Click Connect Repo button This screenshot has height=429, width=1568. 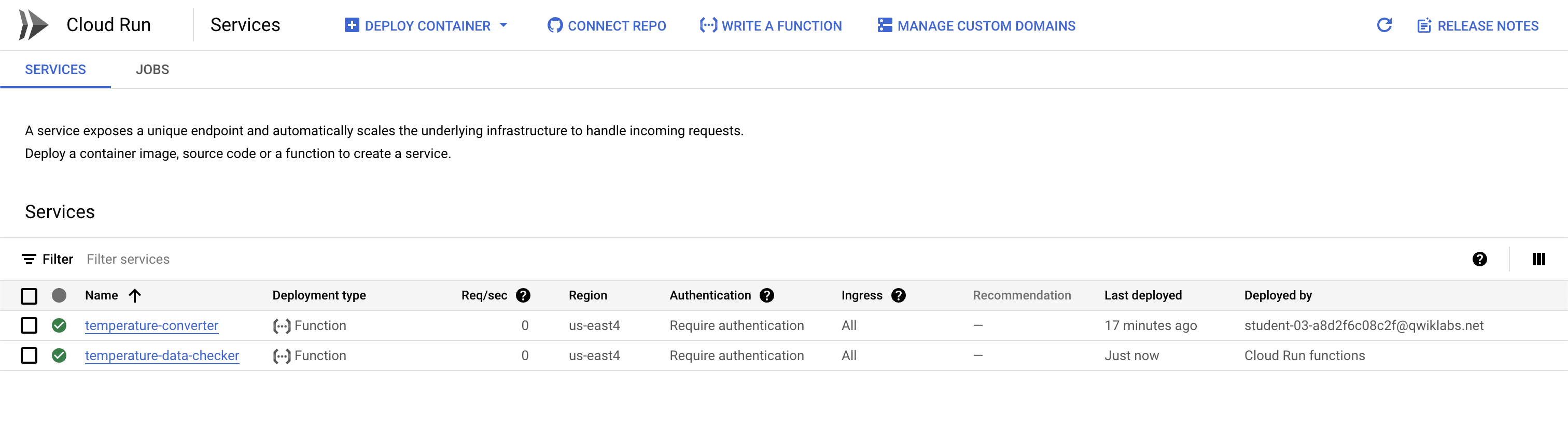coord(606,25)
